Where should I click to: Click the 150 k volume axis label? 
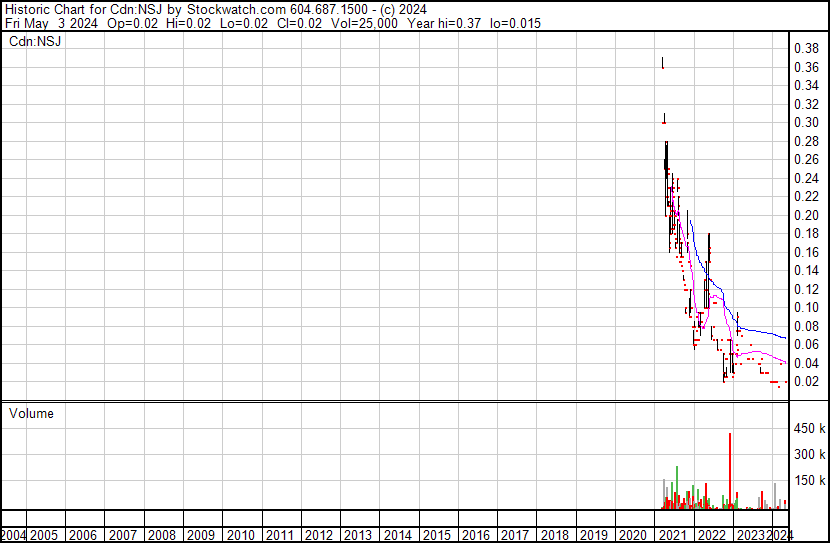point(809,481)
